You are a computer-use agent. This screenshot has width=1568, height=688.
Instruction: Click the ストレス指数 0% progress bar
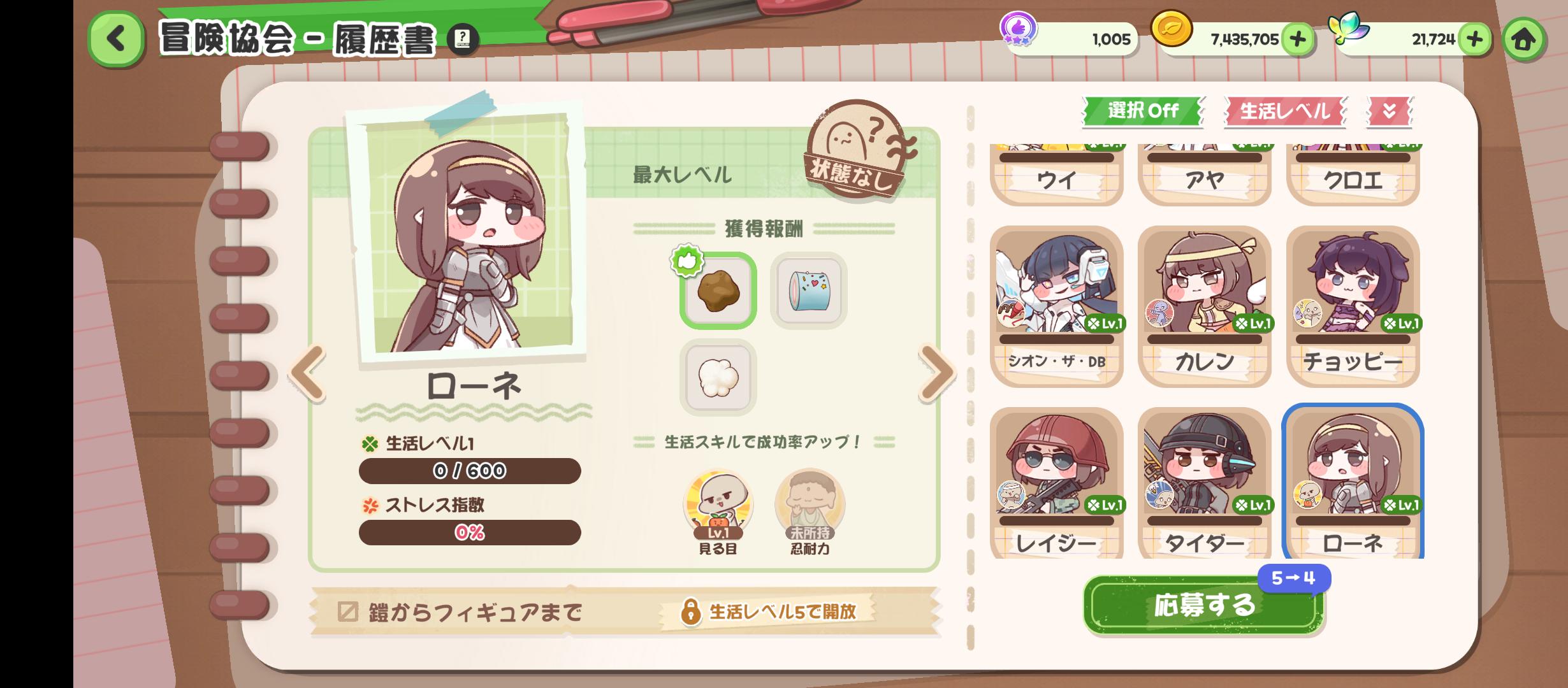coord(470,533)
